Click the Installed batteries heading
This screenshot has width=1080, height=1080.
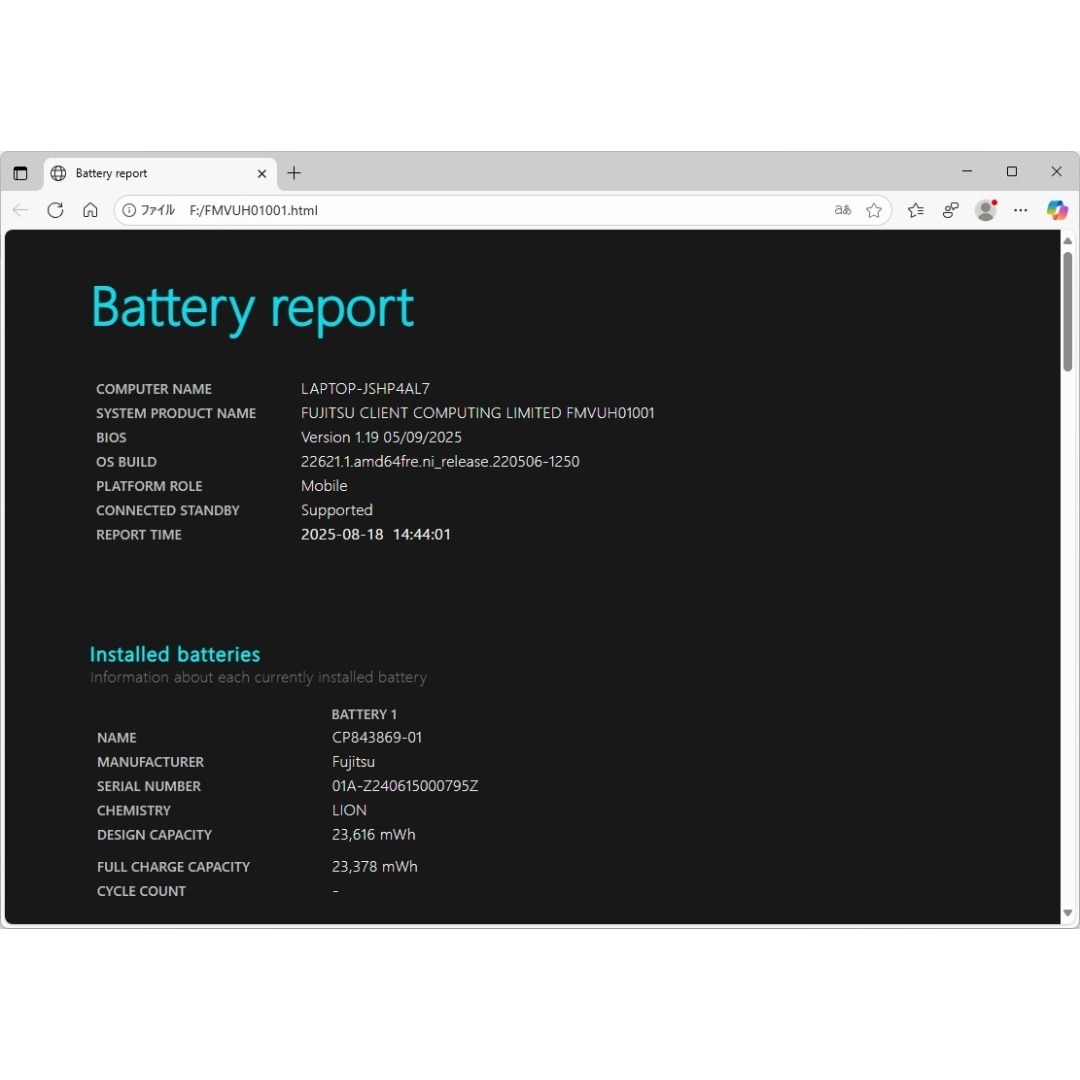[175, 654]
